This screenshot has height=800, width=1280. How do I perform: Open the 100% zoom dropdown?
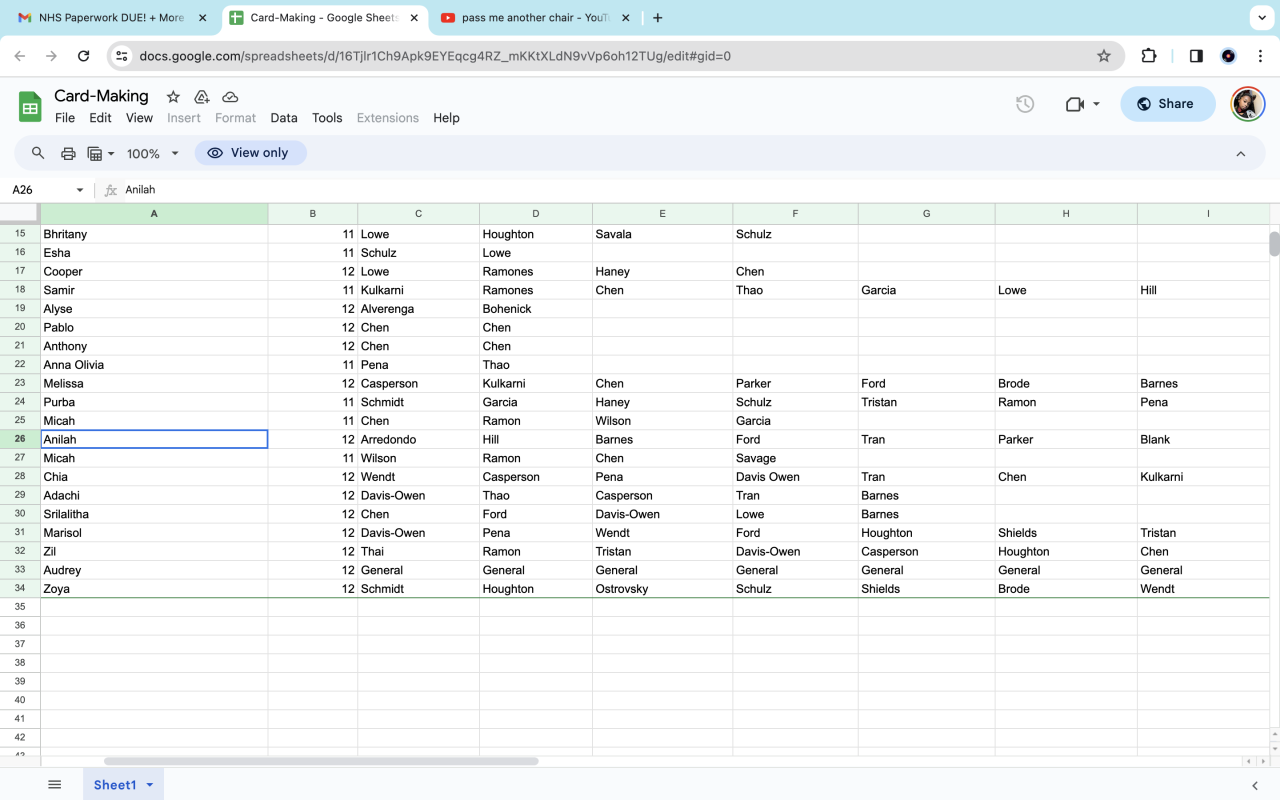pyautogui.click(x=152, y=153)
